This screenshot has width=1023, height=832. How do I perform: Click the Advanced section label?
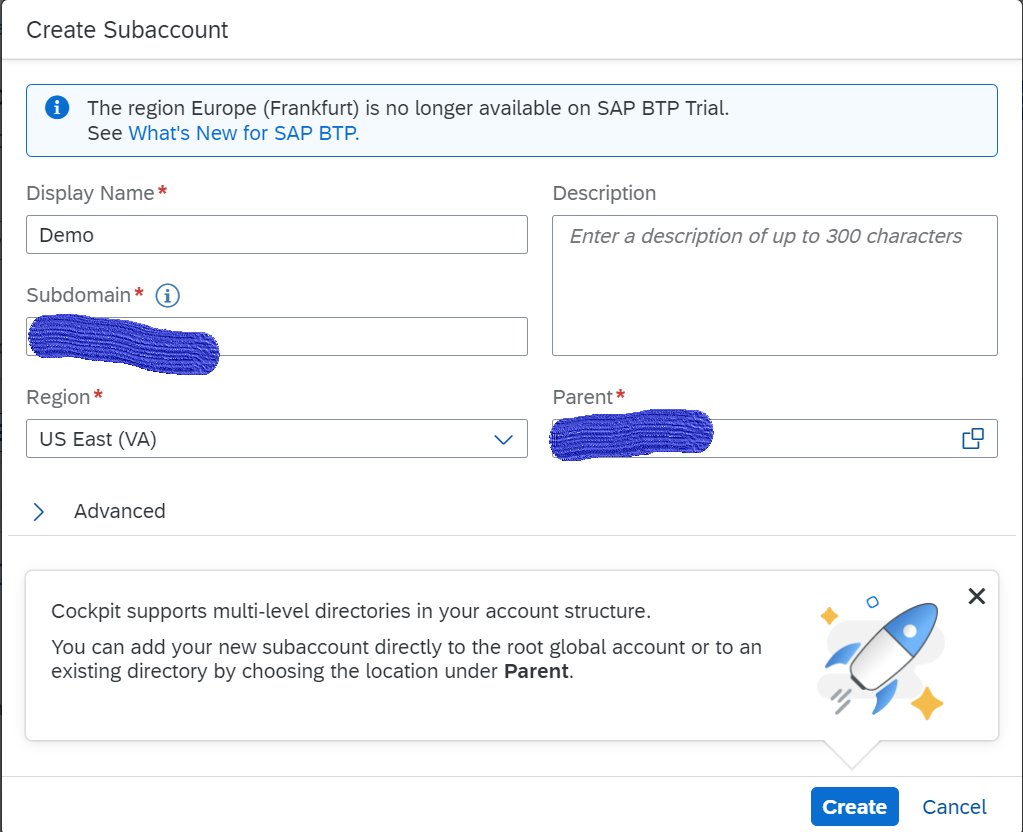(119, 511)
